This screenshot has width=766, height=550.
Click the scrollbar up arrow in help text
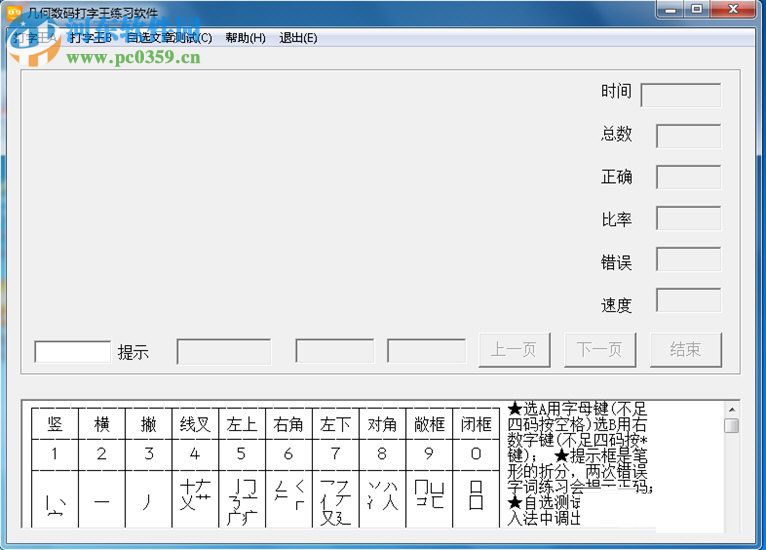coord(731,409)
